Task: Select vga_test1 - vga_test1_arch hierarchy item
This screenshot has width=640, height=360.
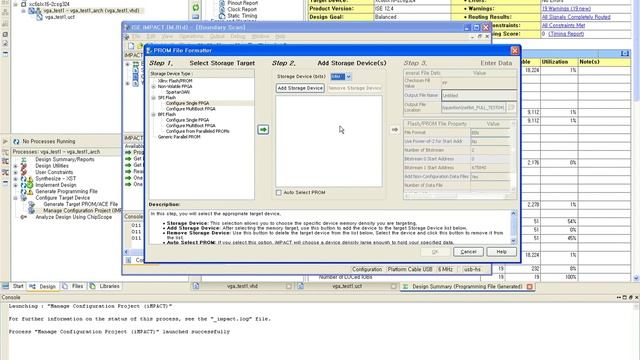Action: [x=91, y=11]
